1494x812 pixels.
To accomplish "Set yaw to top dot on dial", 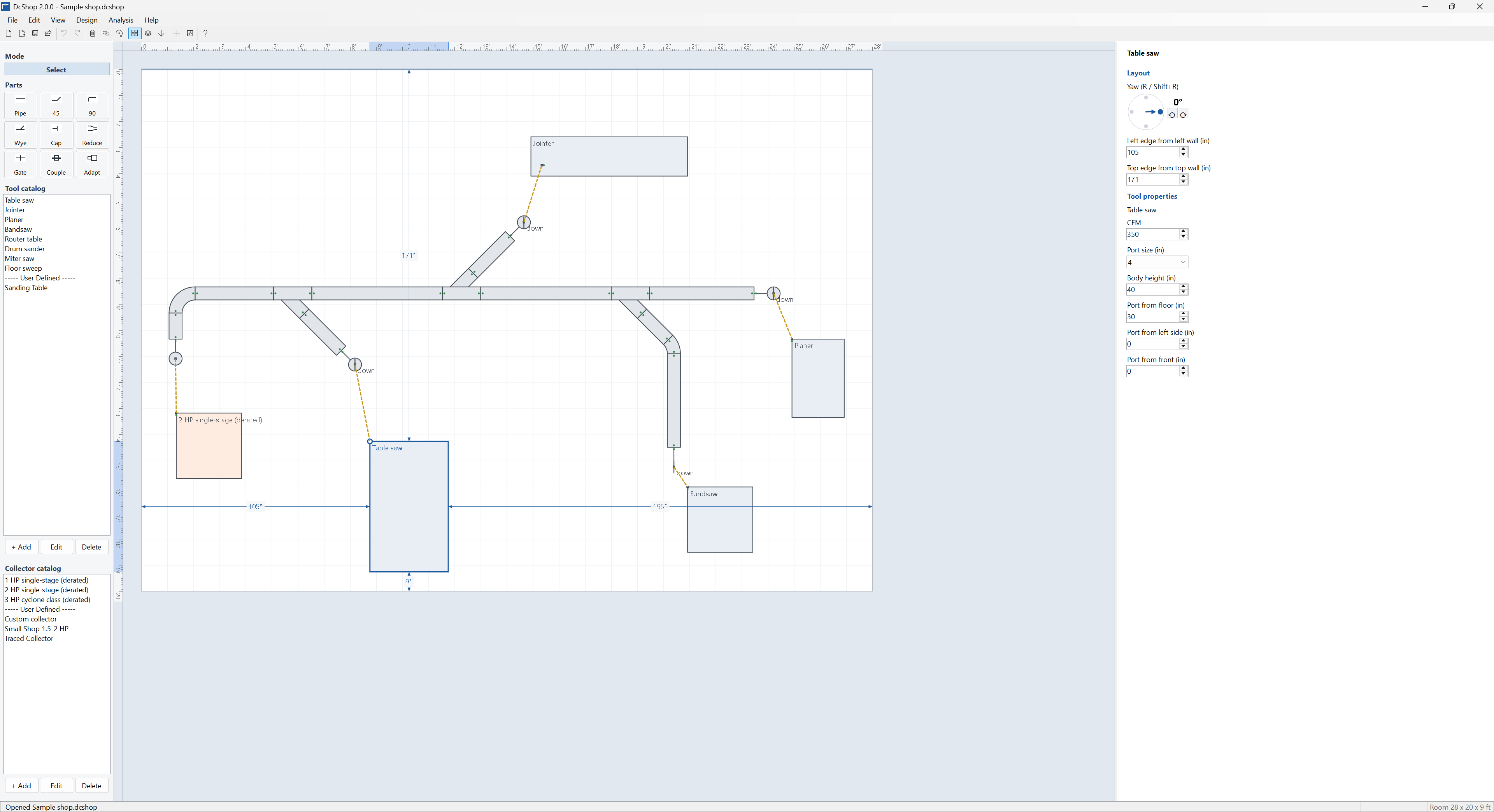I will [x=1145, y=98].
